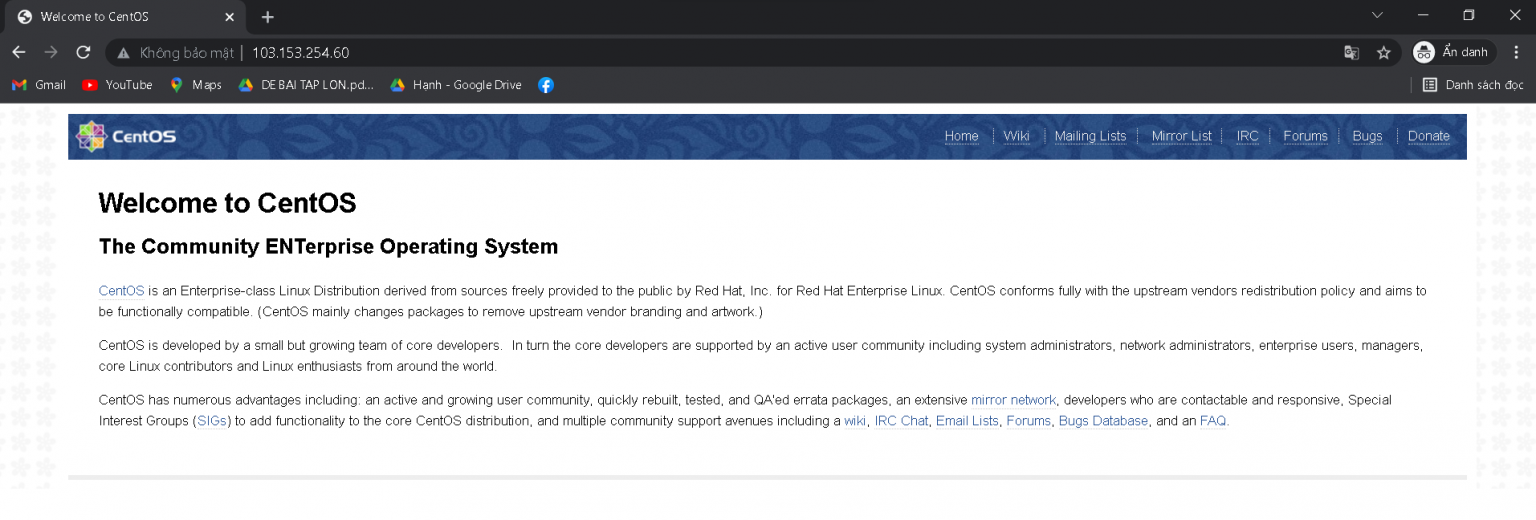Viewport: 1536px width, 520px height.
Task: Minimize the Chrome window
Action: click(x=1423, y=15)
